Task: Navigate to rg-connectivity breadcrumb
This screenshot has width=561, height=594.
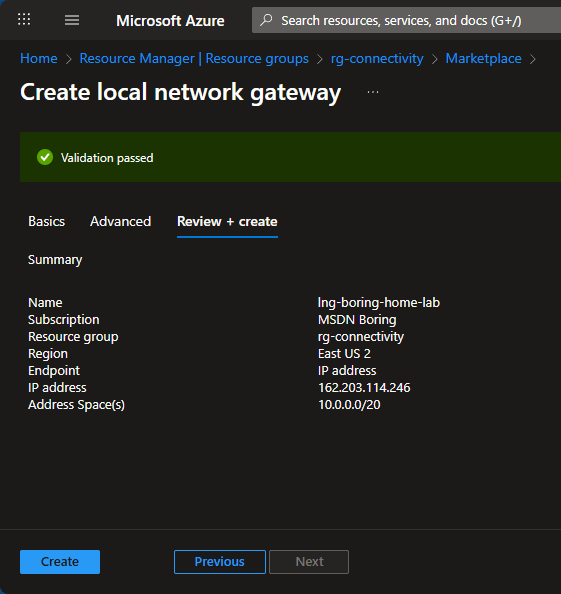Action: click(x=377, y=58)
